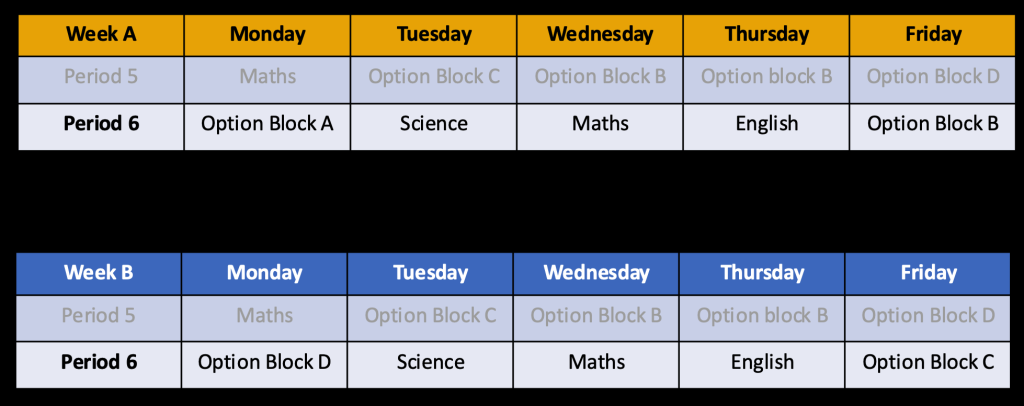
Task: Select Week B Thursday Period 6 English cell
Action: pos(762,362)
